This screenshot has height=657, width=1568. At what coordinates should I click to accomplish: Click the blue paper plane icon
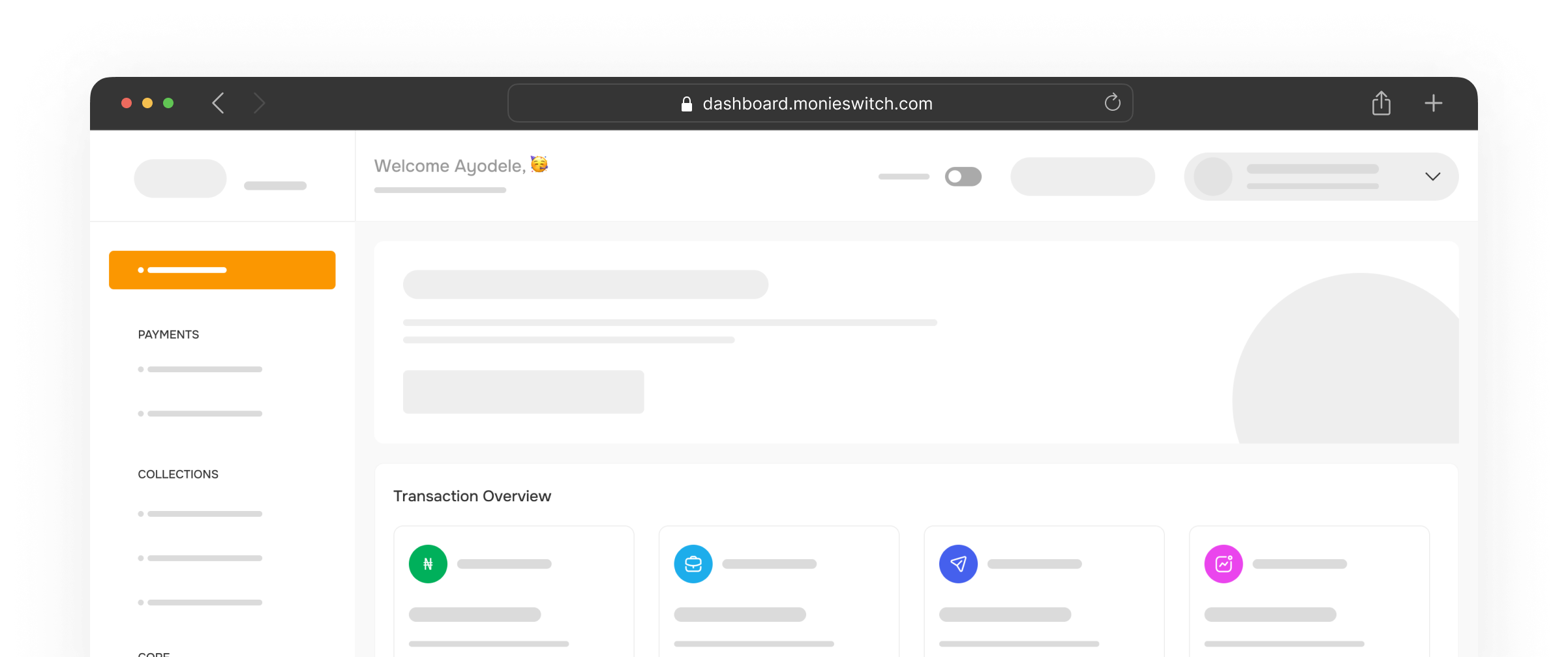coord(958,564)
